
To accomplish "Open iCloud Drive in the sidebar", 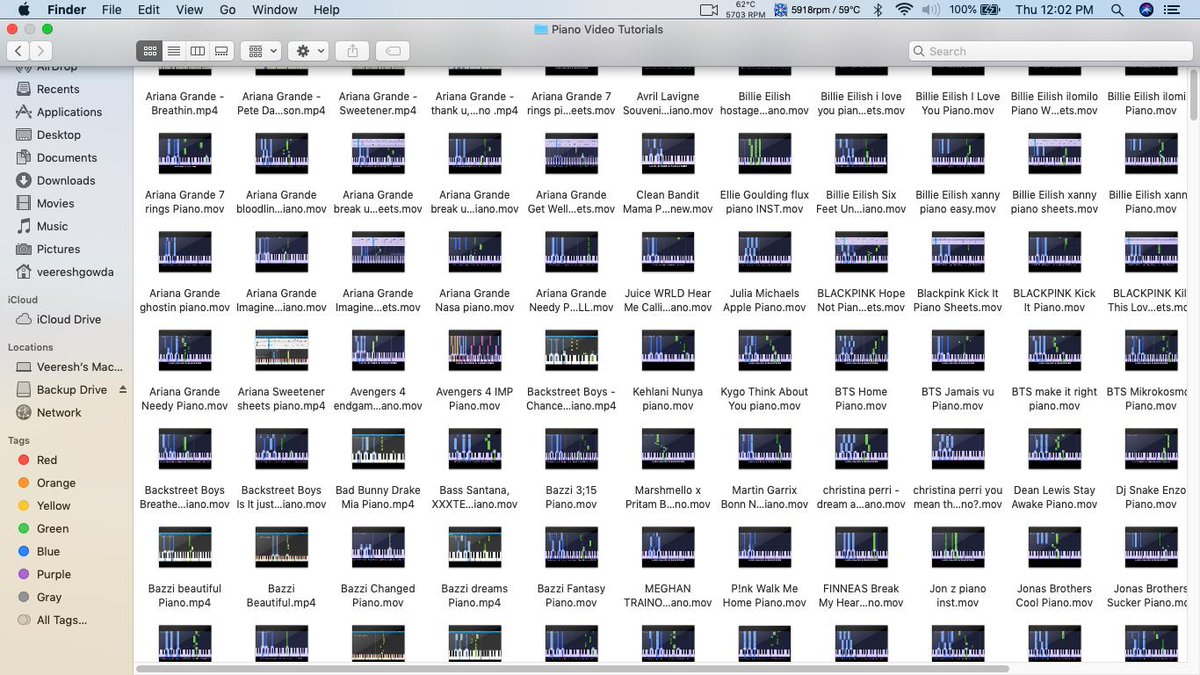I will click(69, 320).
